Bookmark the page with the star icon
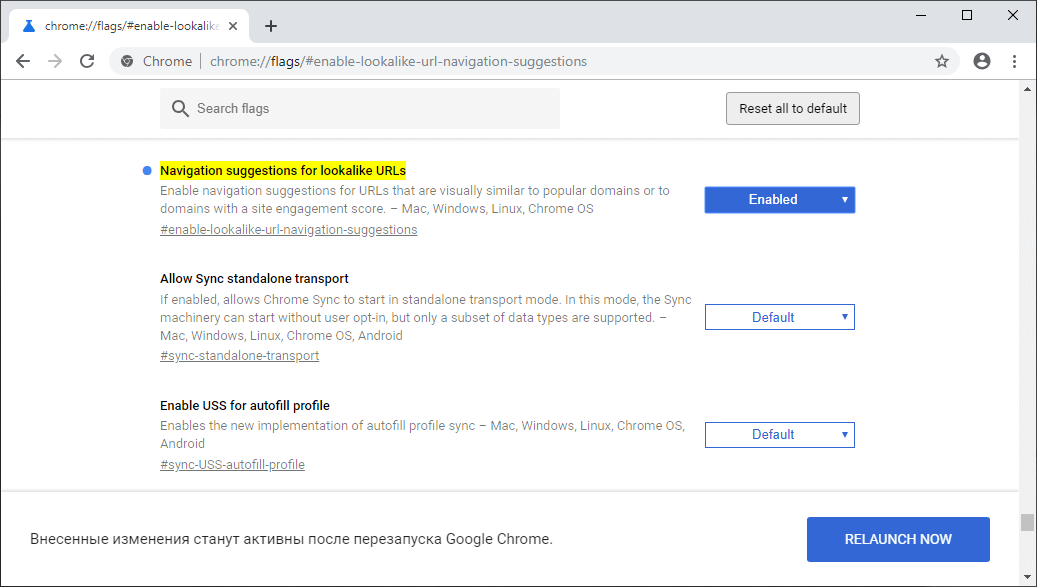Viewport: 1037px width, 587px height. pos(941,61)
